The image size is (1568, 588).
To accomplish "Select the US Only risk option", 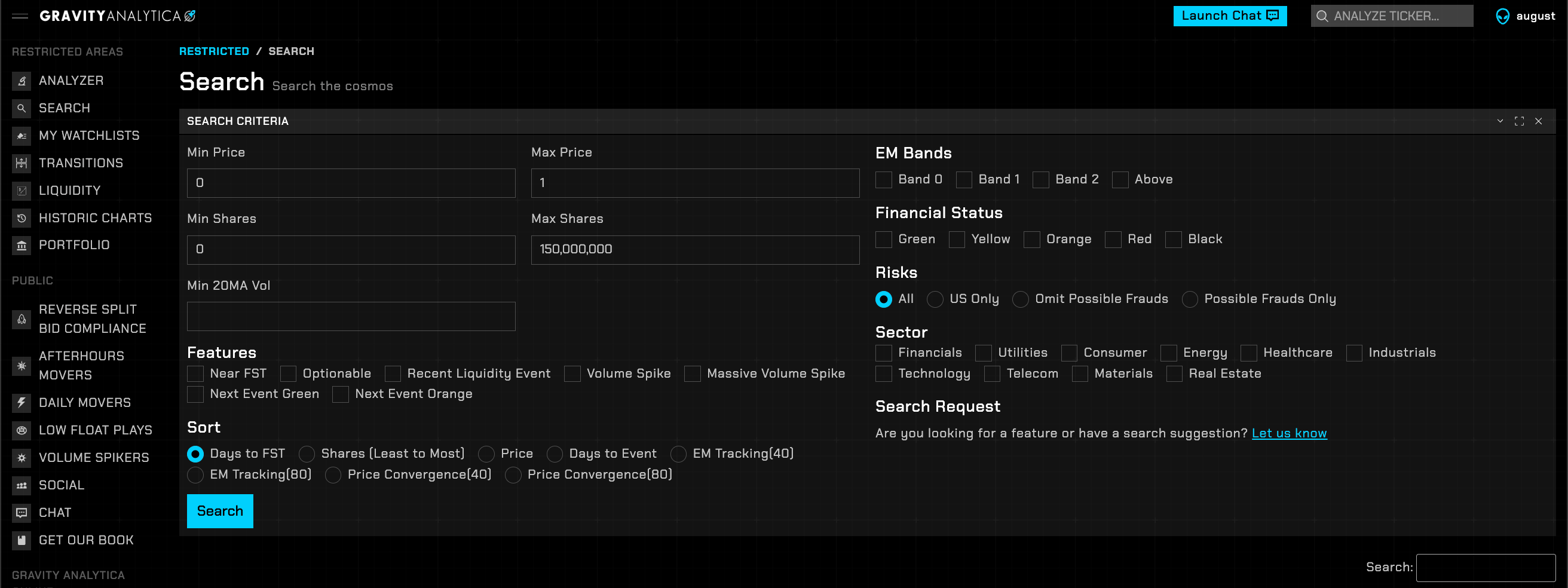I will 935,299.
